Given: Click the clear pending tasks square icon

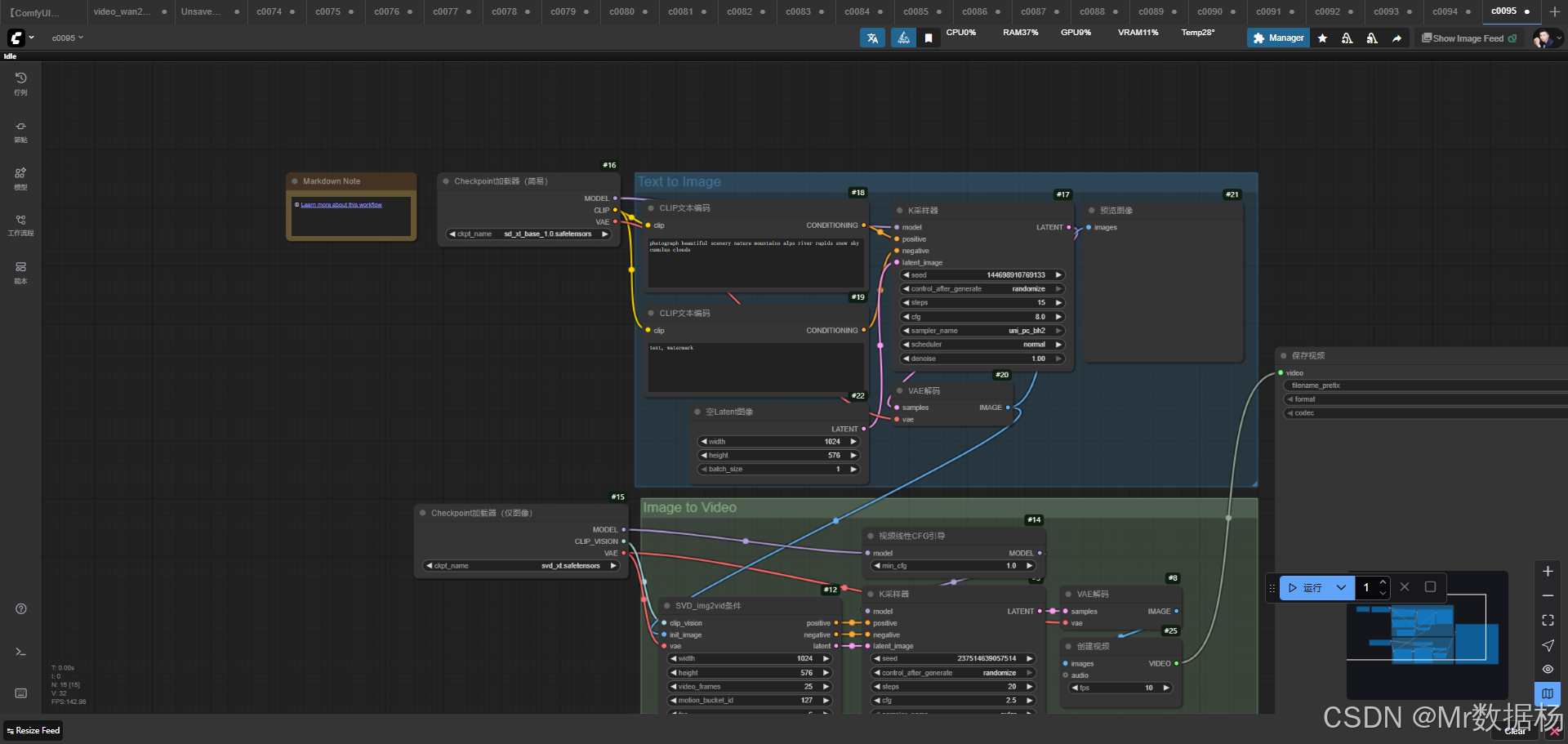Looking at the screenshot, I should tap(1430, 587).
